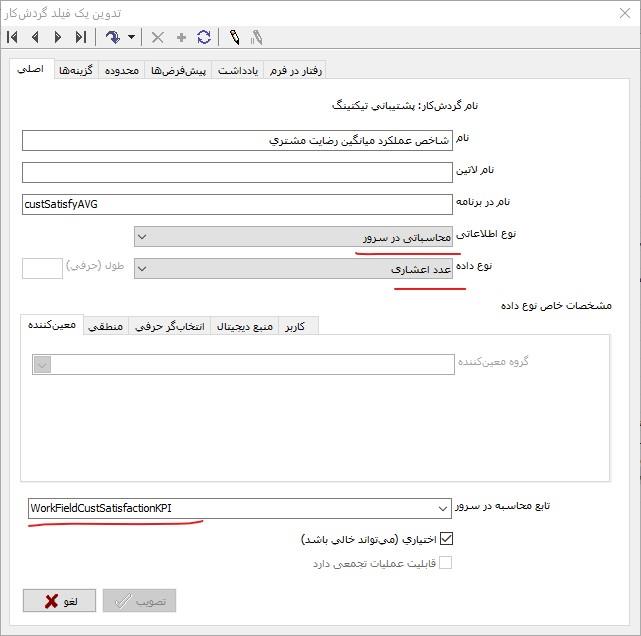Go to first record navigation icon

coord(12,38)
